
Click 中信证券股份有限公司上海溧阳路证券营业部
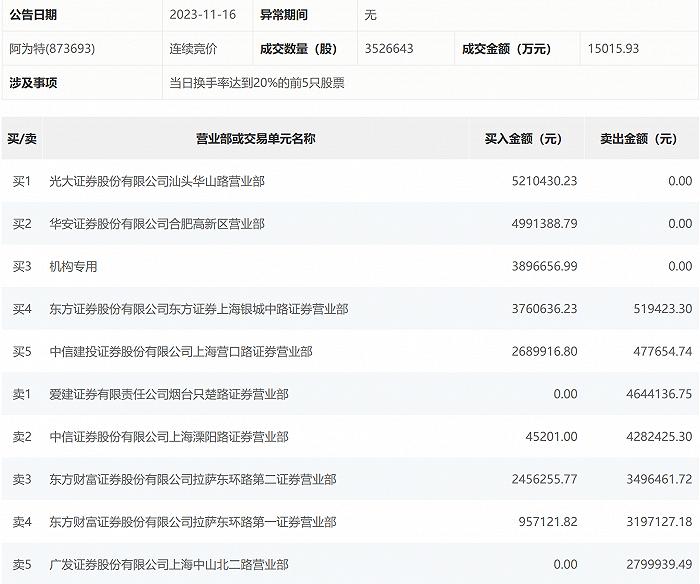tap(169, 437)
